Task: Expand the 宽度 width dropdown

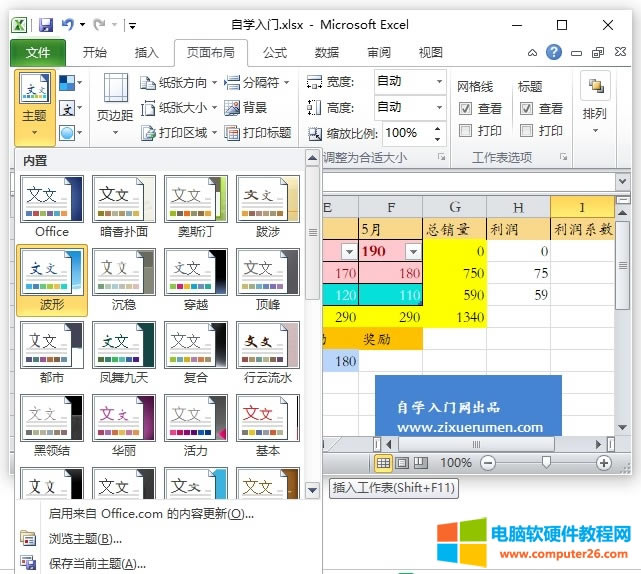Action: [439, 81]
